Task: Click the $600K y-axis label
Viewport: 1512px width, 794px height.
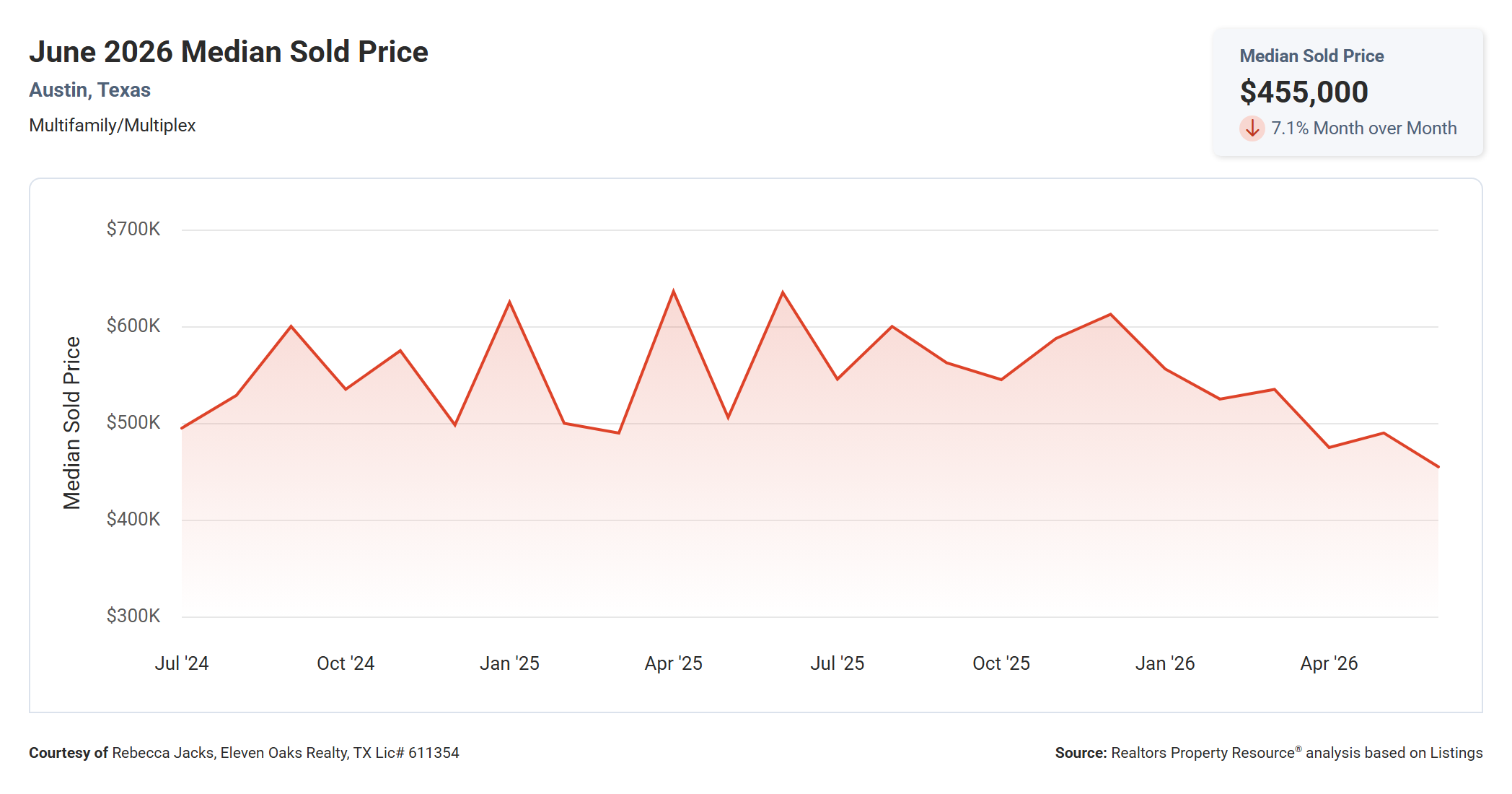Action: (x=133, y=326)
